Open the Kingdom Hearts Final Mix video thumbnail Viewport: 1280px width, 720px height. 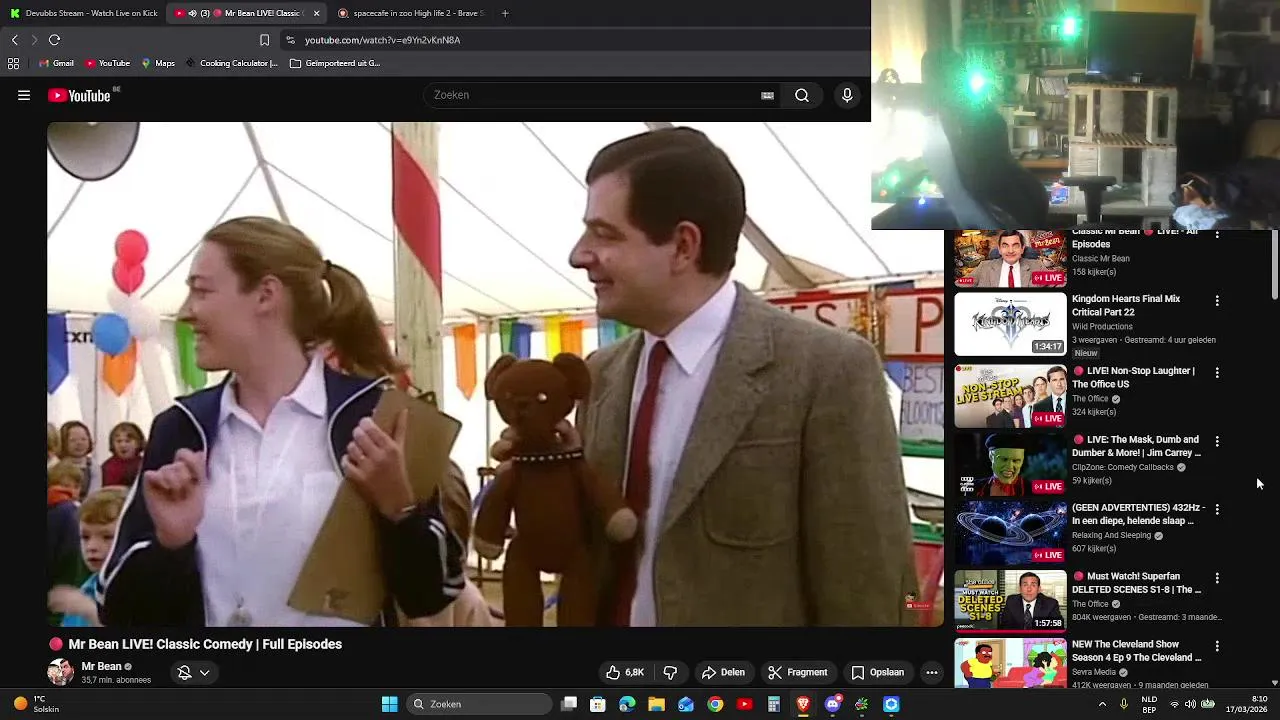click(1010, 324)
